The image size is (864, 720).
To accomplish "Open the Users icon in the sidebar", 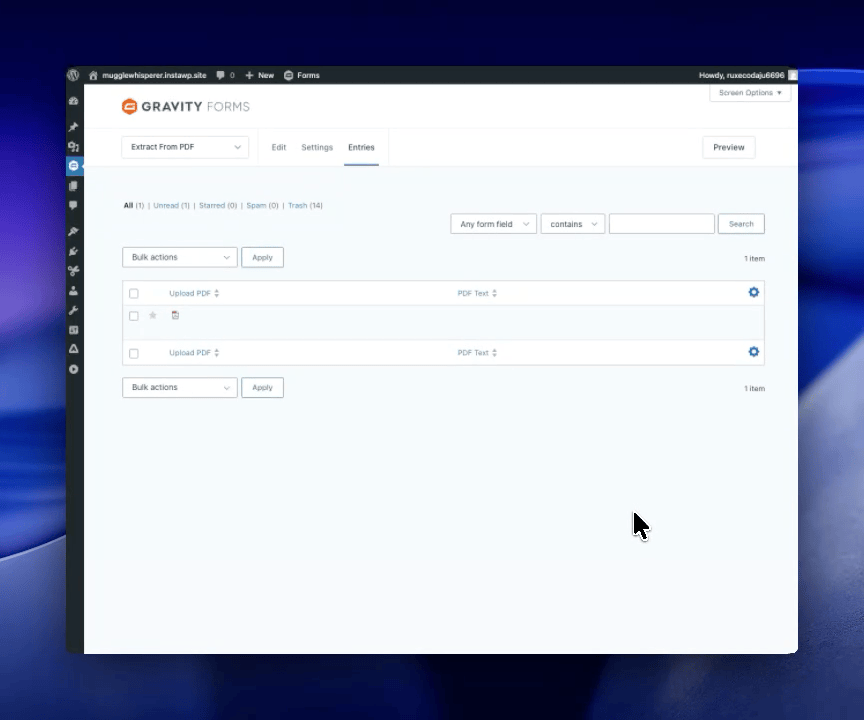I will click(73, 291).
